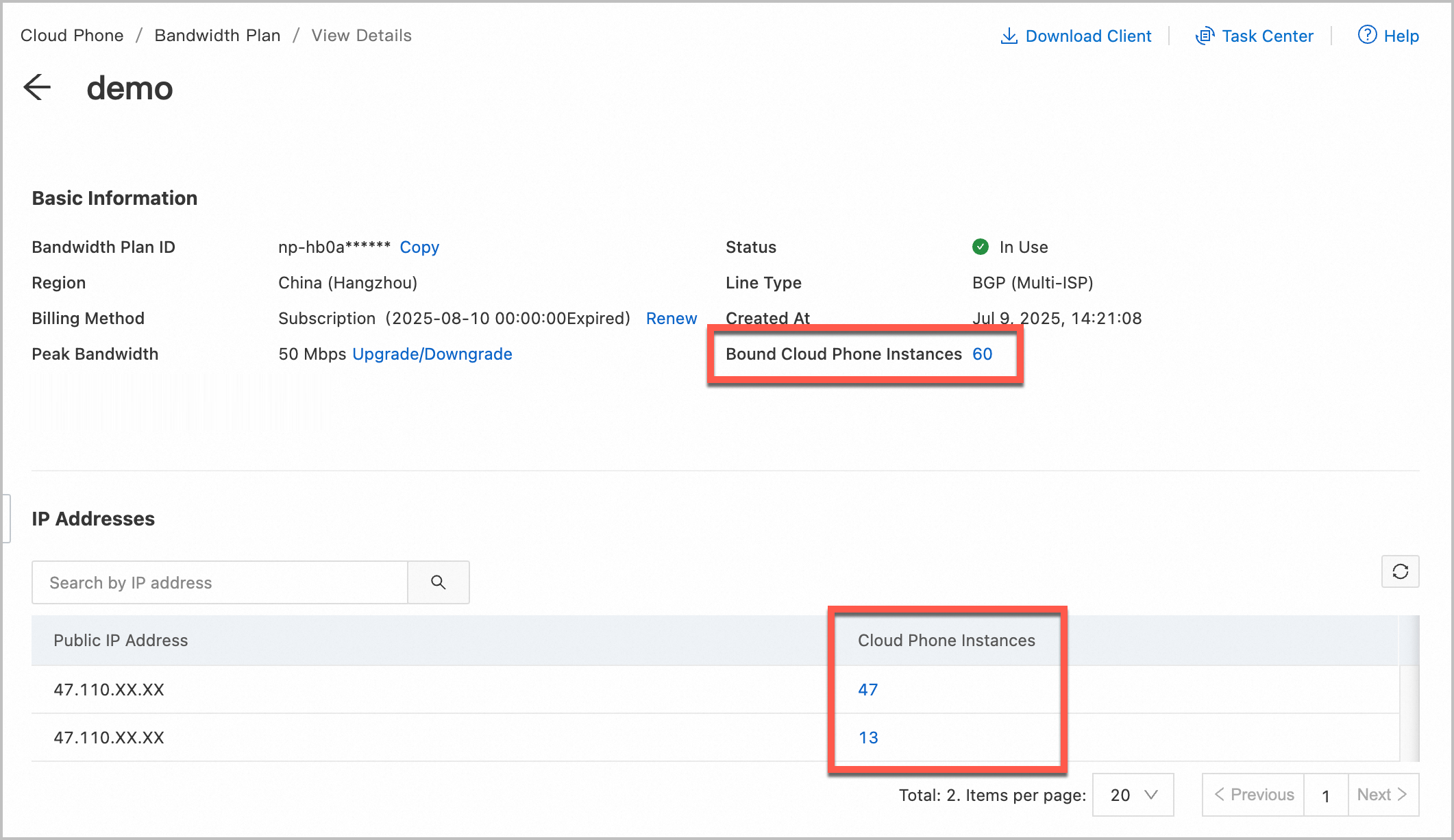This screenshot has width=1454, height=840.
Task: Open the Bandwidth Plan breadcrumb link
Action: pyautogui.click(x=217, y=35)
